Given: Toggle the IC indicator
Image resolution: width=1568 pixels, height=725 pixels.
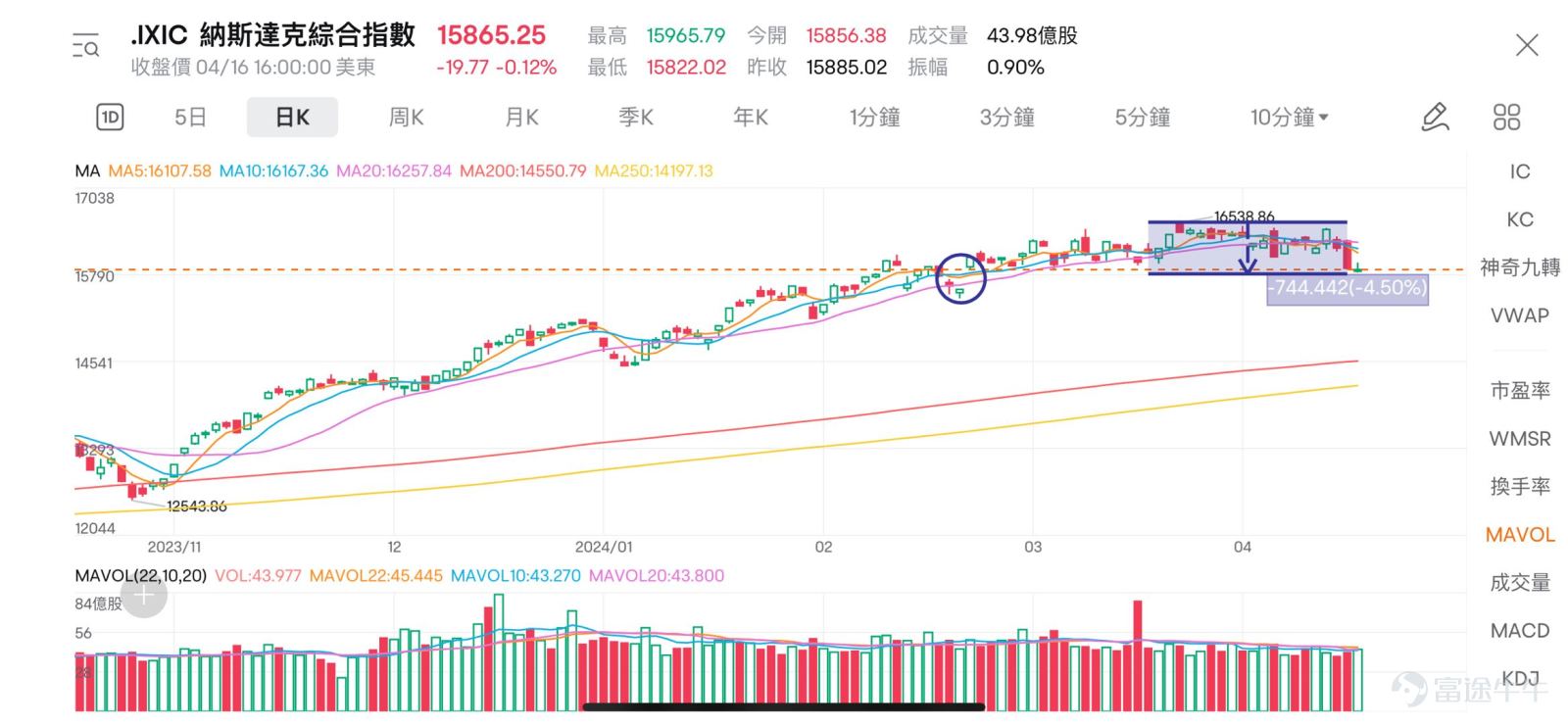Looking at the screenshot, I should 1520,171.
